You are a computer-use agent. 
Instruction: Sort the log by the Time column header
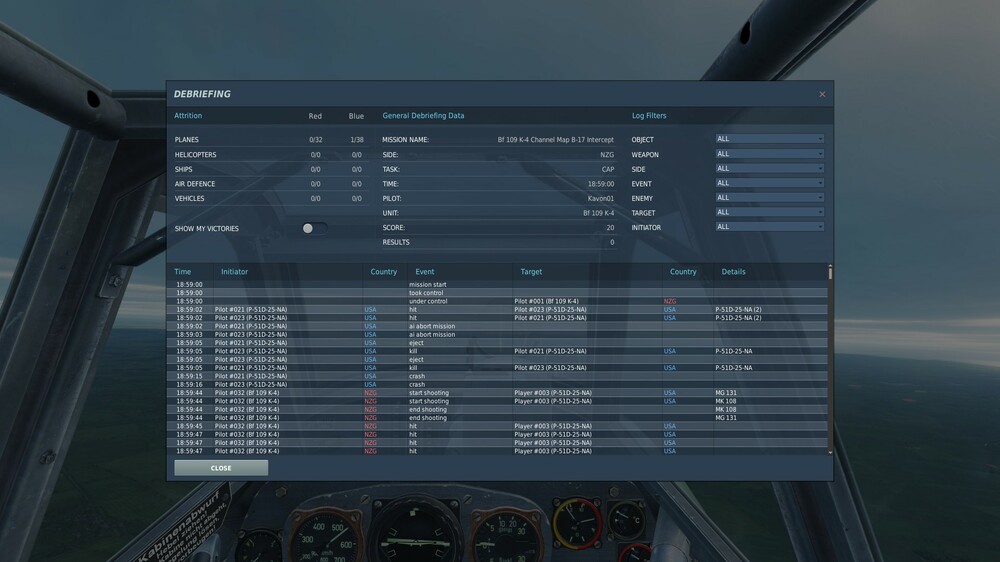pos(182,272)
